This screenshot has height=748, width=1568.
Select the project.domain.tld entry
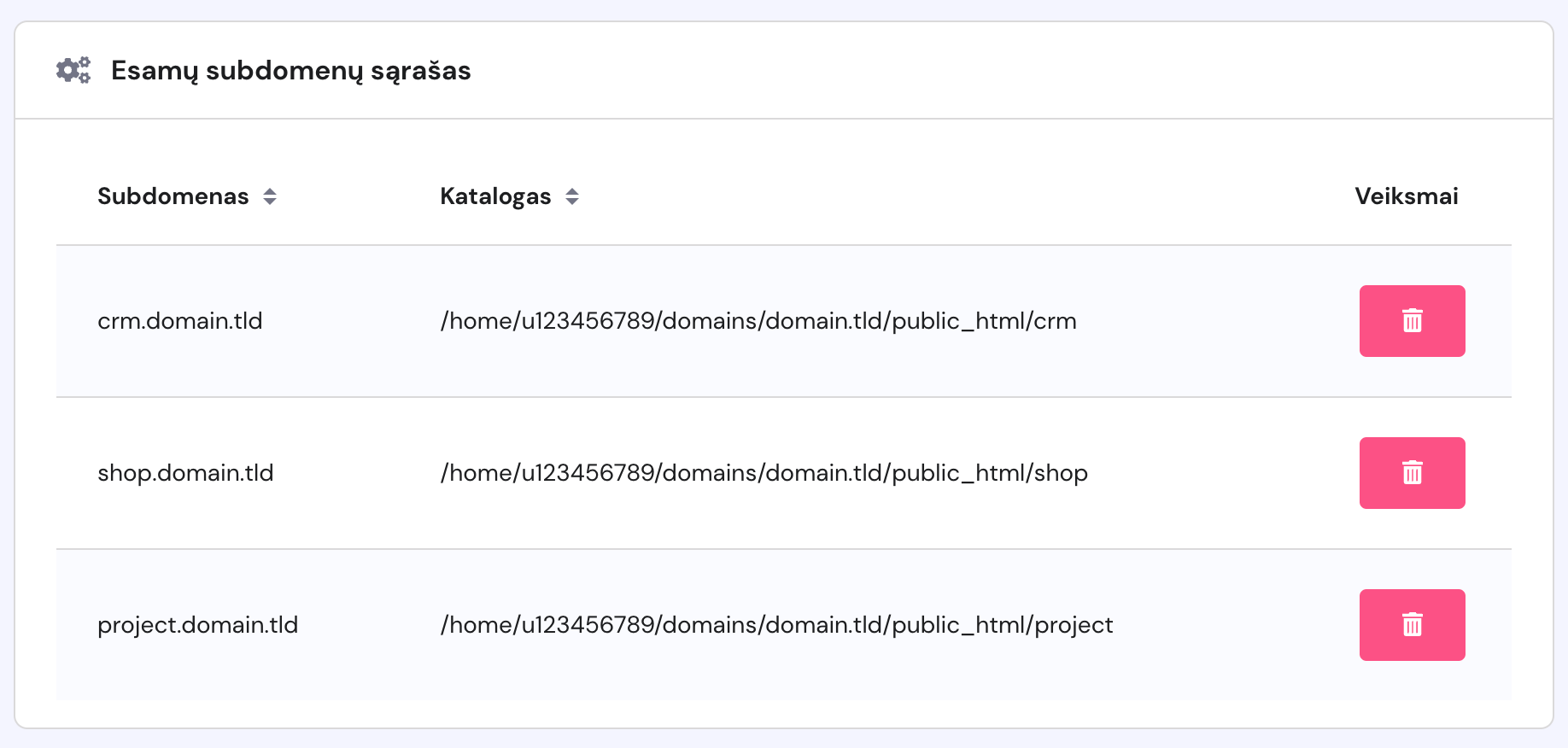coord(197,624)
